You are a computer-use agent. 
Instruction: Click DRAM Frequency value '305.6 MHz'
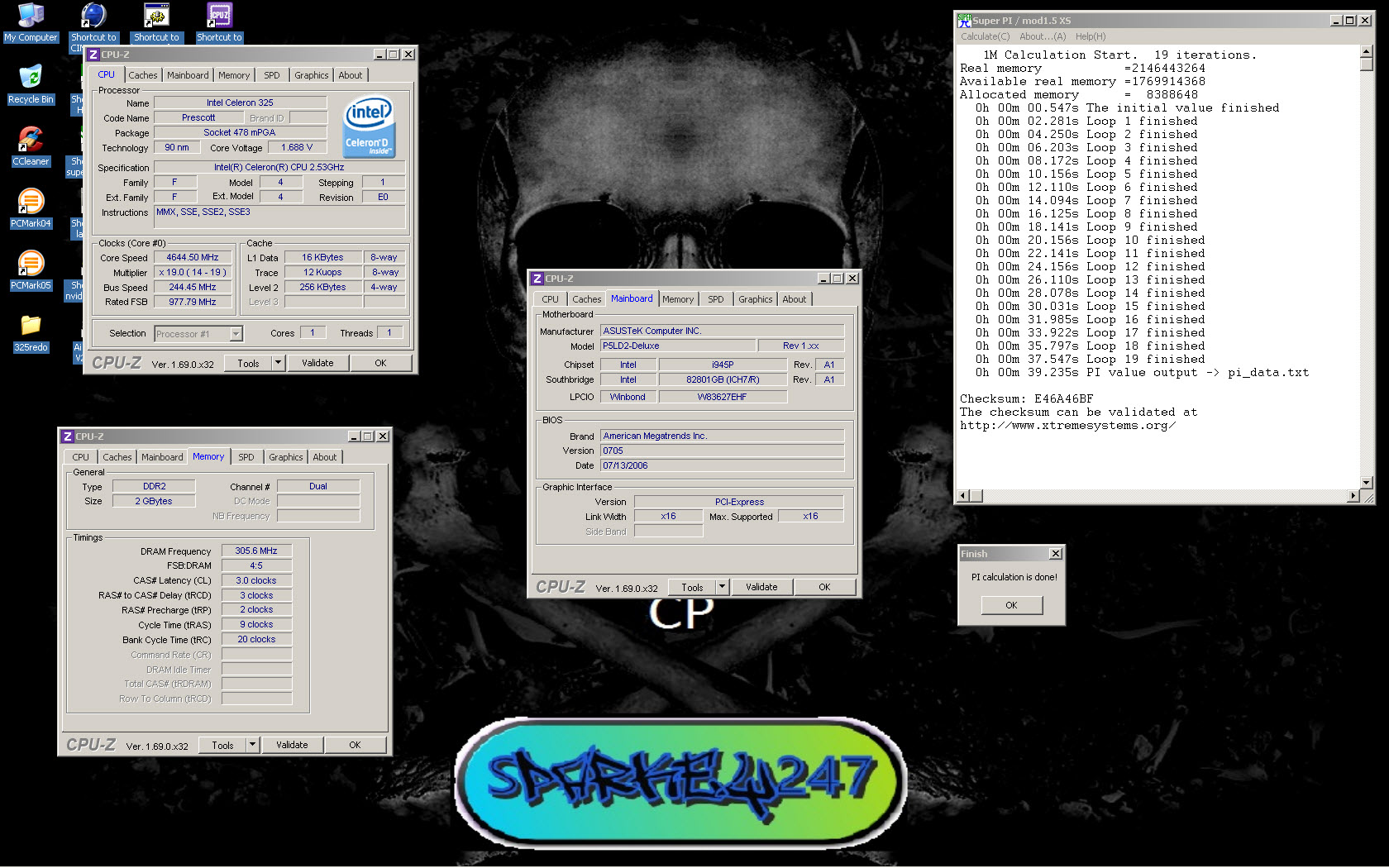pos(256,551)
